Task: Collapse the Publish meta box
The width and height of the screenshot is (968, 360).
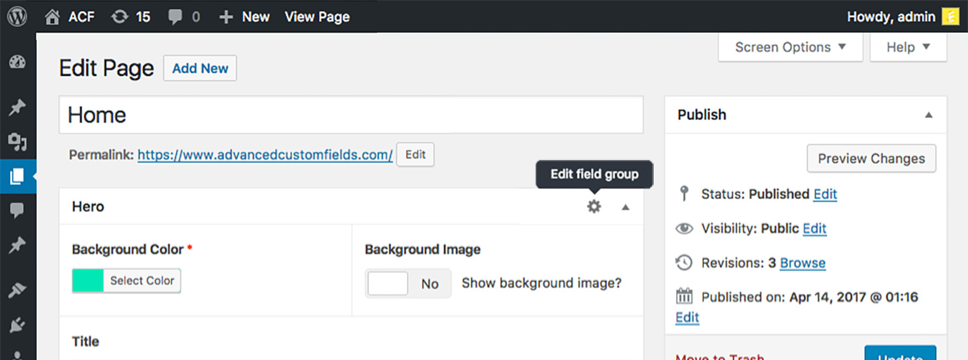Action: click(x=928, y=115)
